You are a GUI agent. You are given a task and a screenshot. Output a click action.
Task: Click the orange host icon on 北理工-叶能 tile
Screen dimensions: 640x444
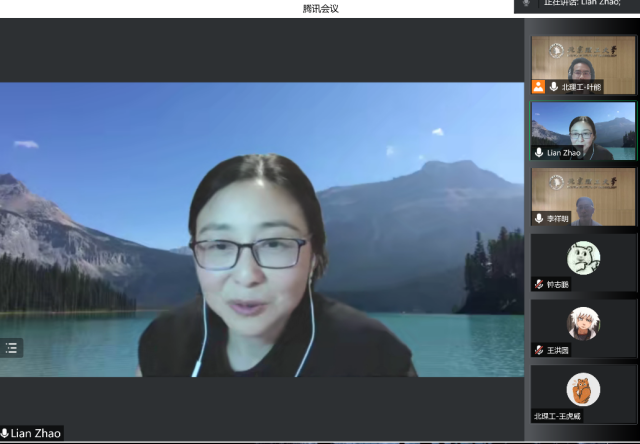(538, 87)
